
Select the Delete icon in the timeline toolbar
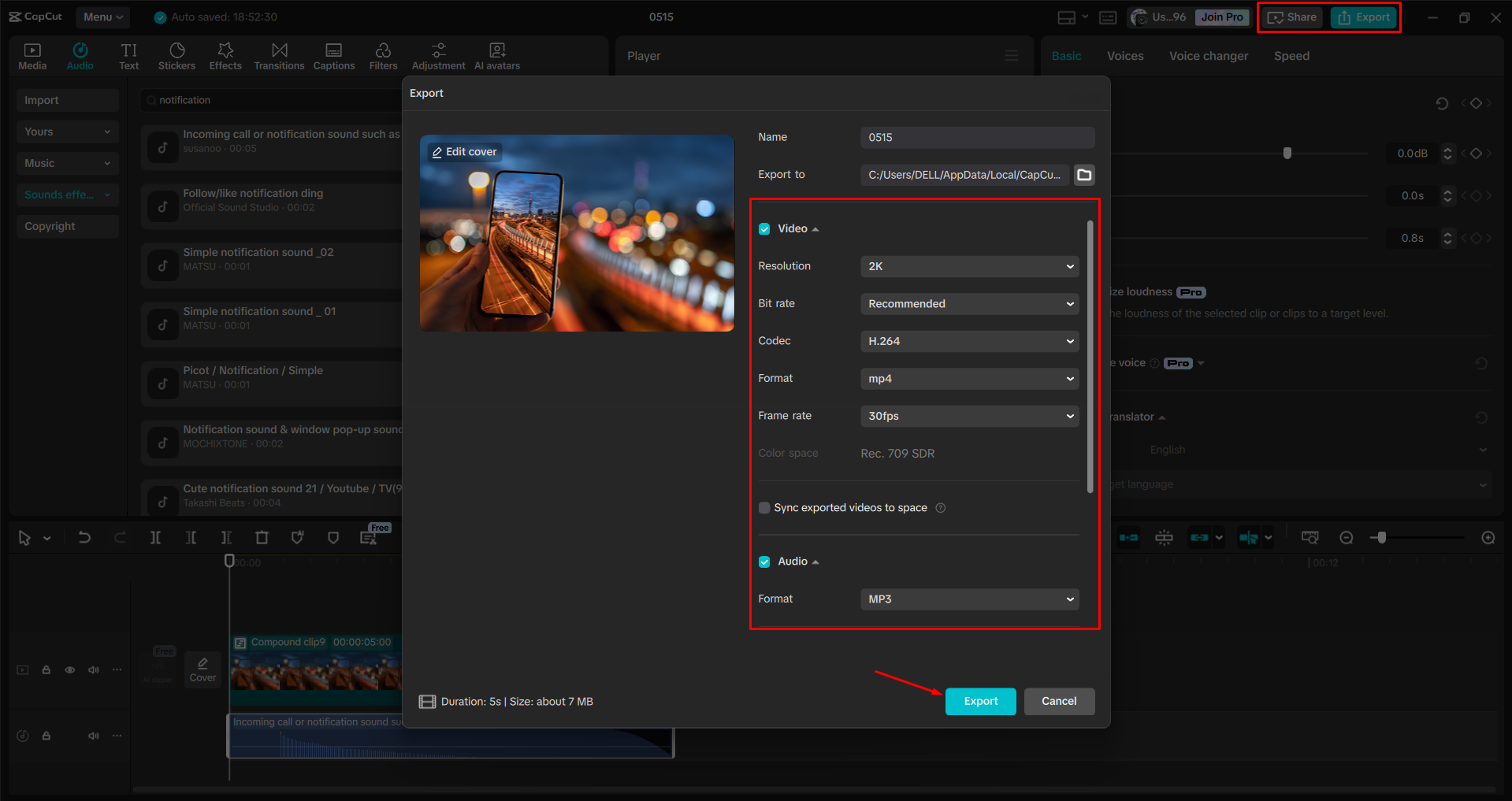[262, 537]
